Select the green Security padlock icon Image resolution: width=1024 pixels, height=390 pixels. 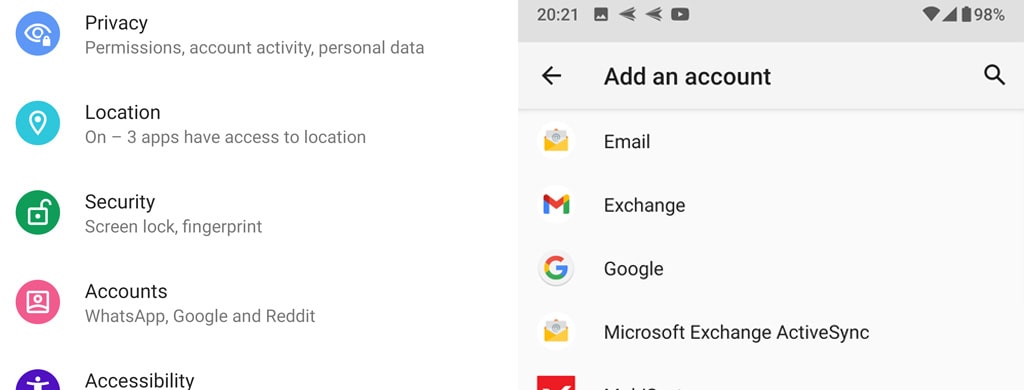click(38, 212)
